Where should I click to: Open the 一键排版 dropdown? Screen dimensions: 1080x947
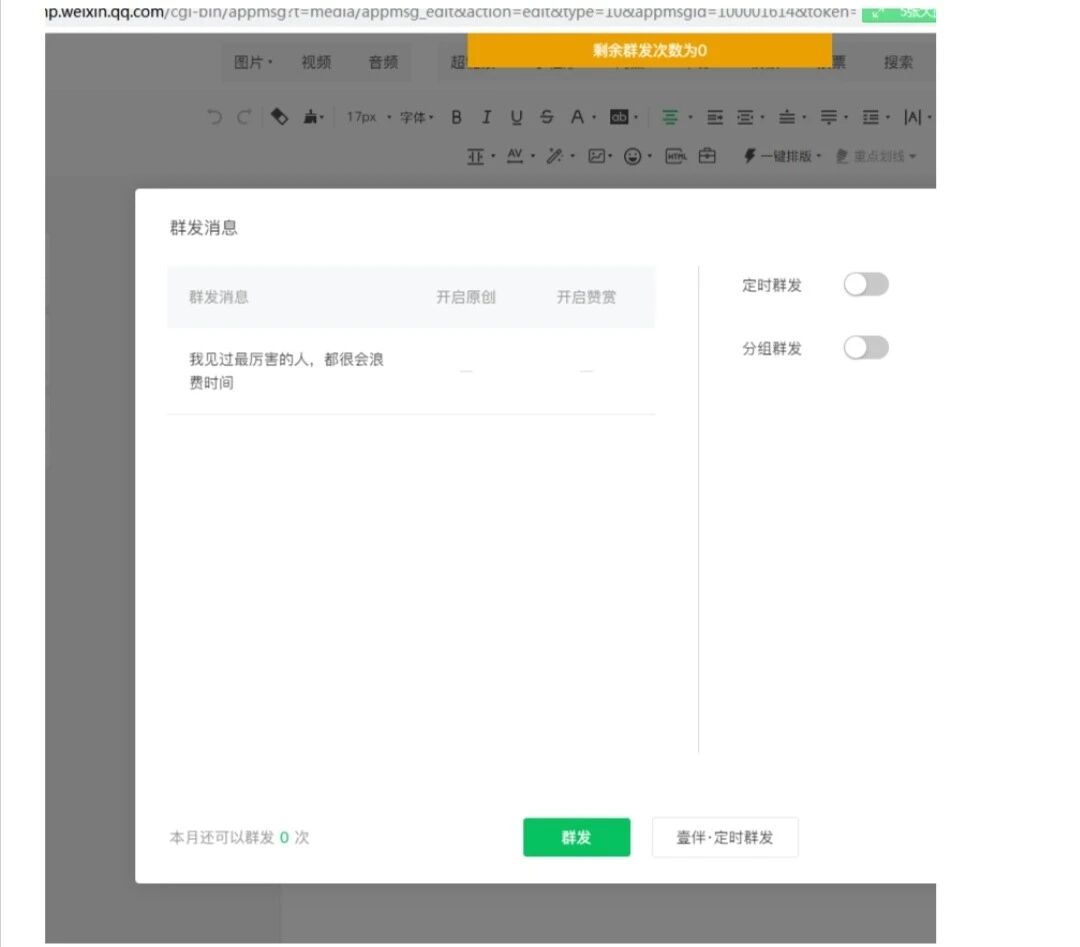[x=782, y=156]
